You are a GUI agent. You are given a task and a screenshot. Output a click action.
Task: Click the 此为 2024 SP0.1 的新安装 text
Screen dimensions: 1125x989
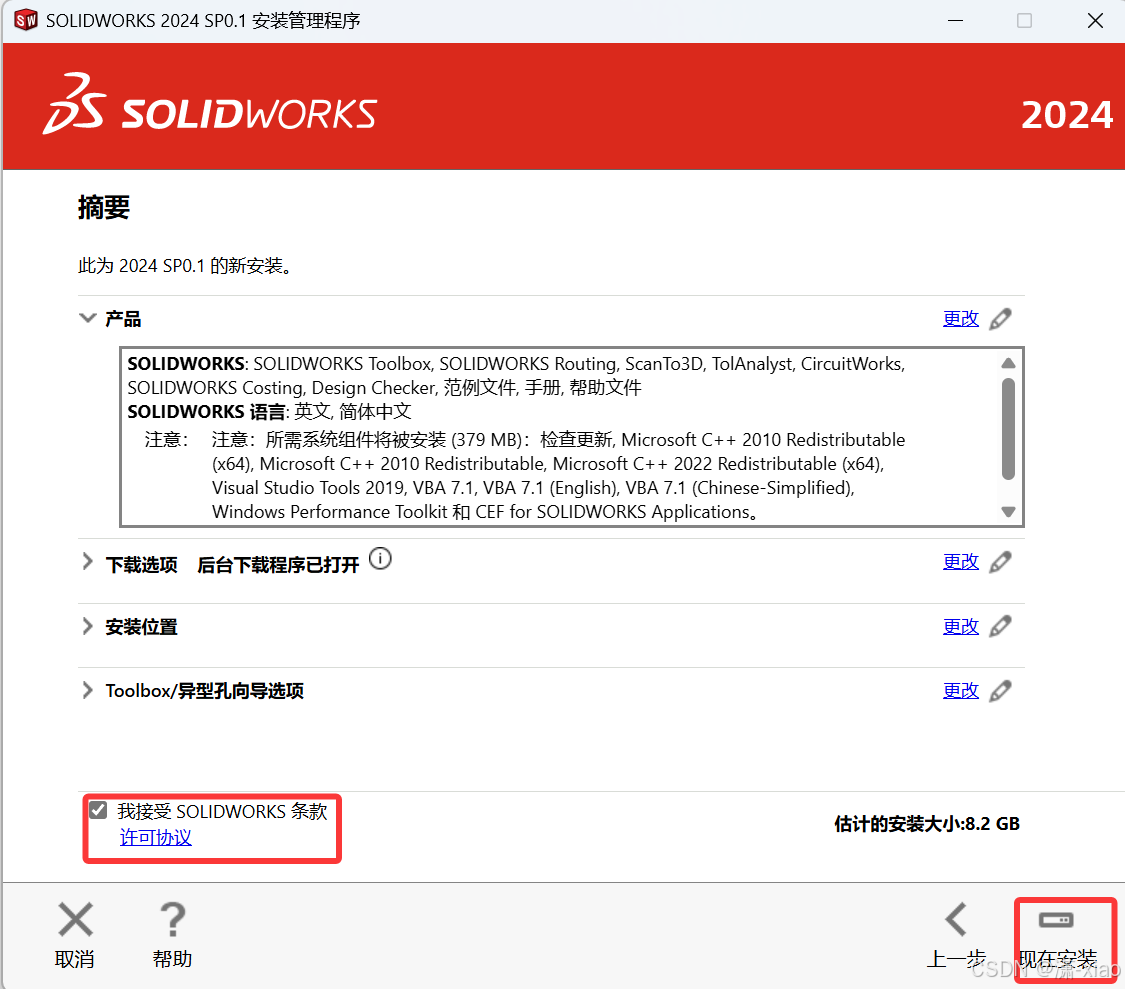(x=185, y=266)
